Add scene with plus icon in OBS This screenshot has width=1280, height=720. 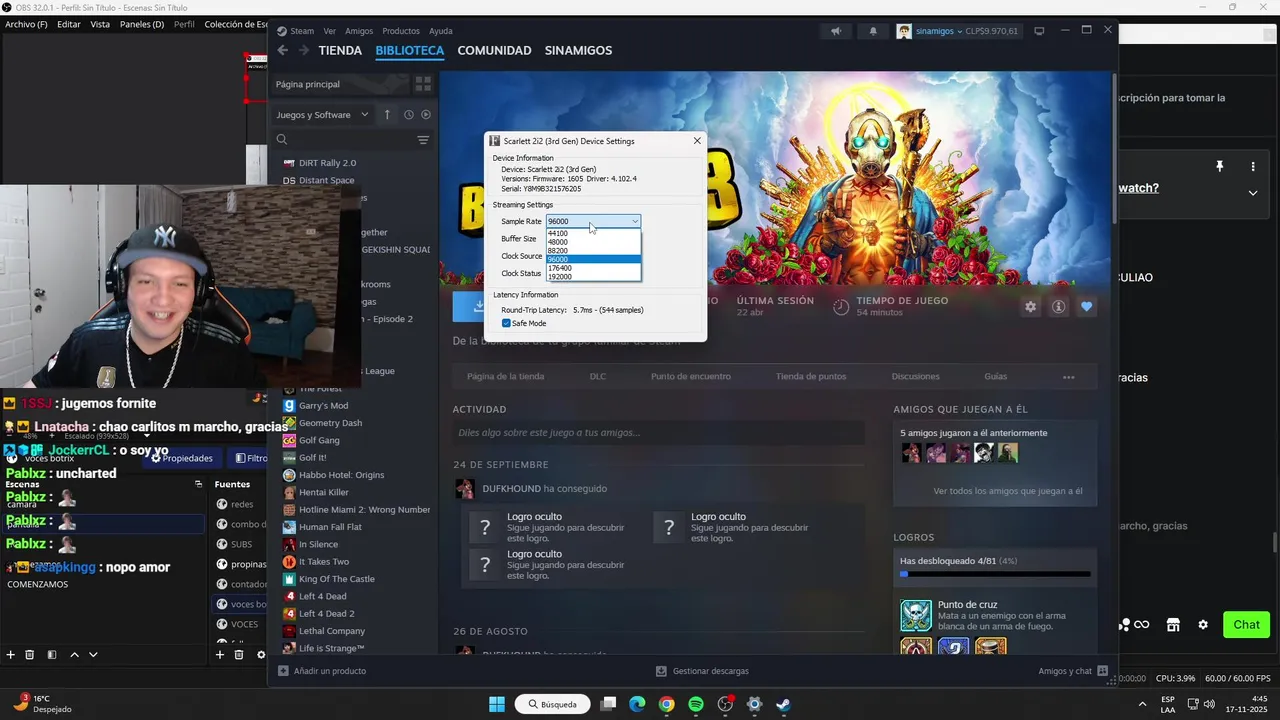pyautogui.click(x=11, y=655)
